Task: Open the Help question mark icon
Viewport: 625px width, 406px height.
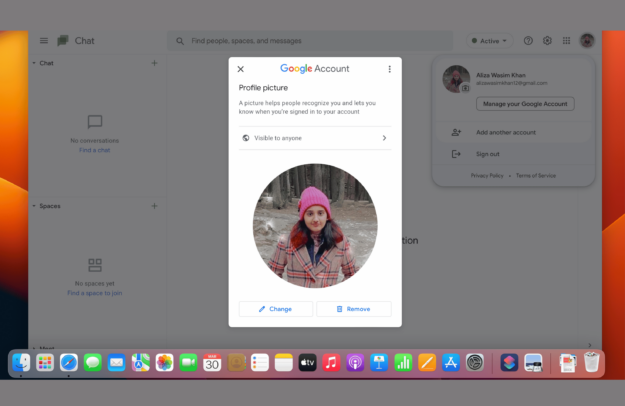Action: [528, 41]
